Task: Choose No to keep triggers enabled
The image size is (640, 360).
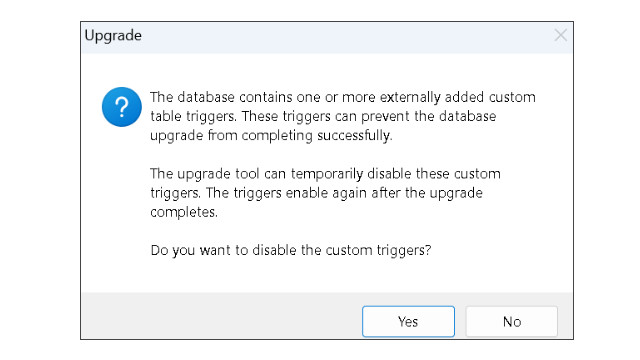Action: click(x=511, y=322)
